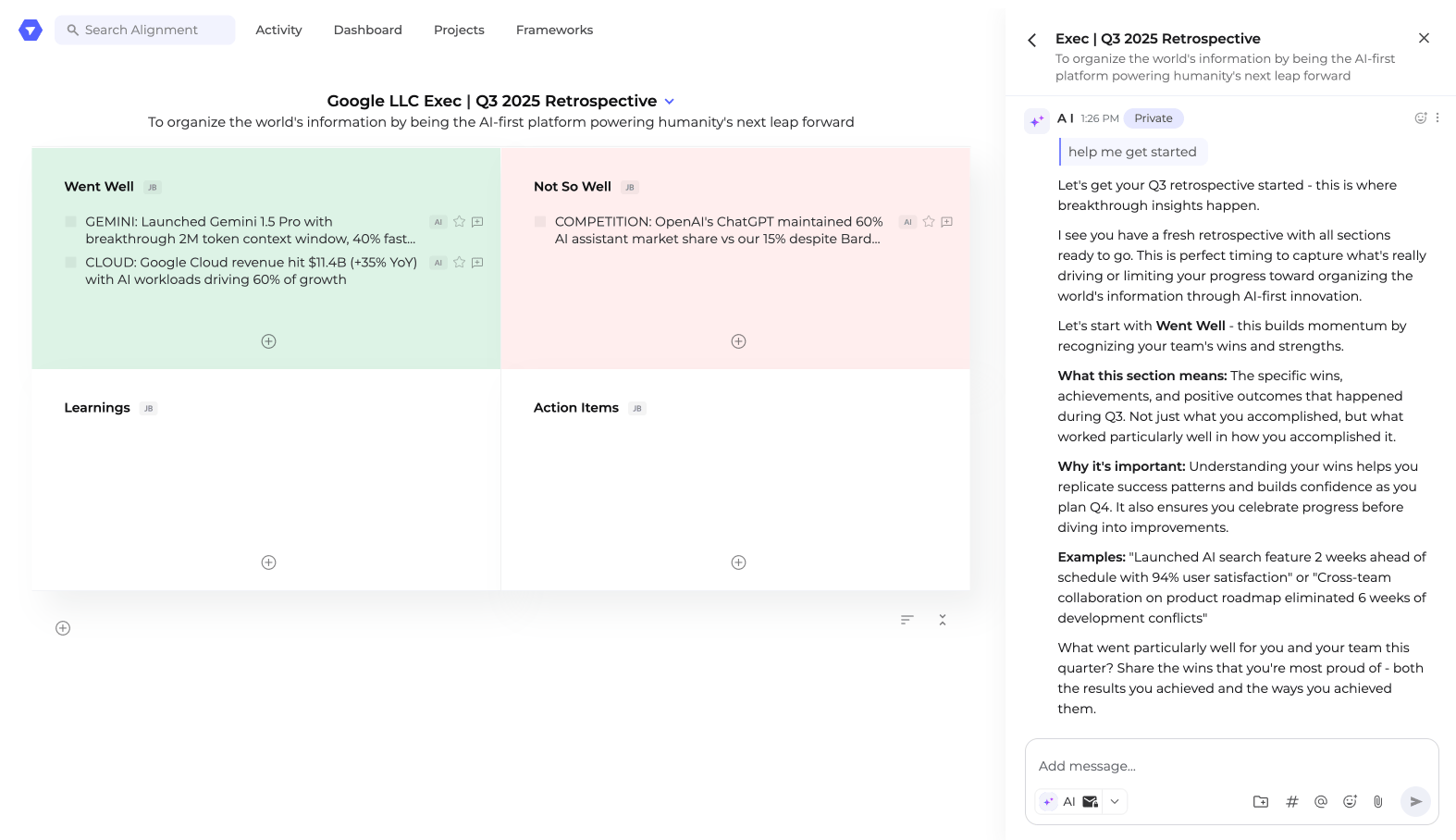1456x840 pixels.
Task: Insert an @ mention in the message
Action: [1321, 802]
